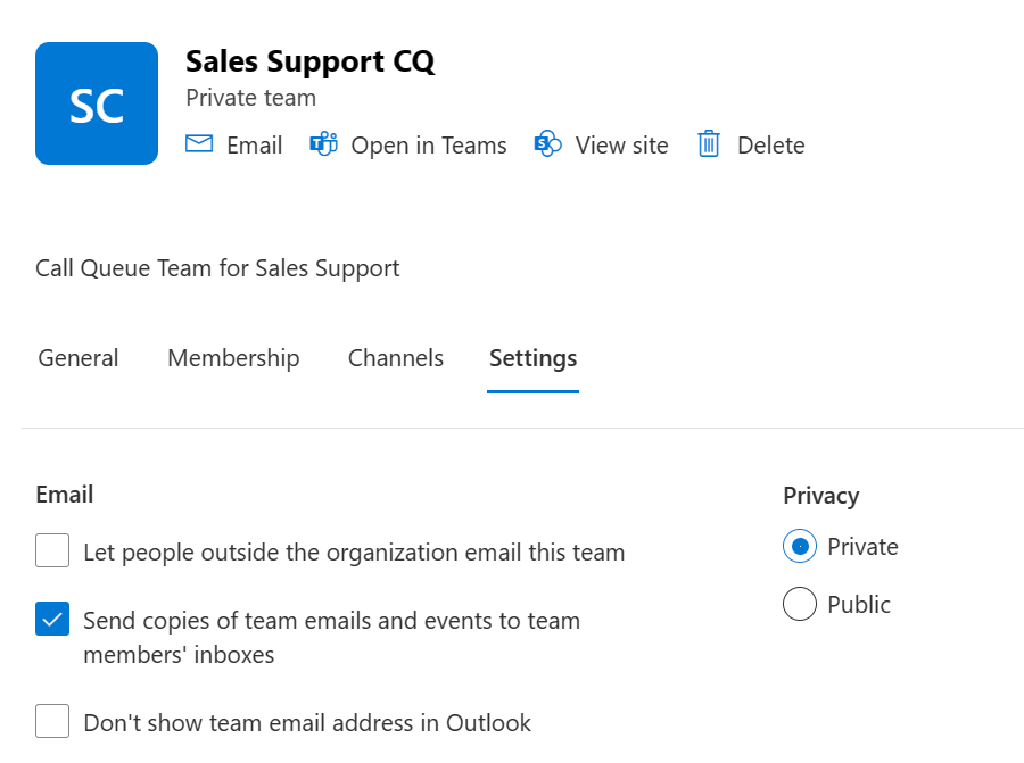Select the Open in Teams icon
This screenshot has width=1024, height=763.
click(323, 144)
